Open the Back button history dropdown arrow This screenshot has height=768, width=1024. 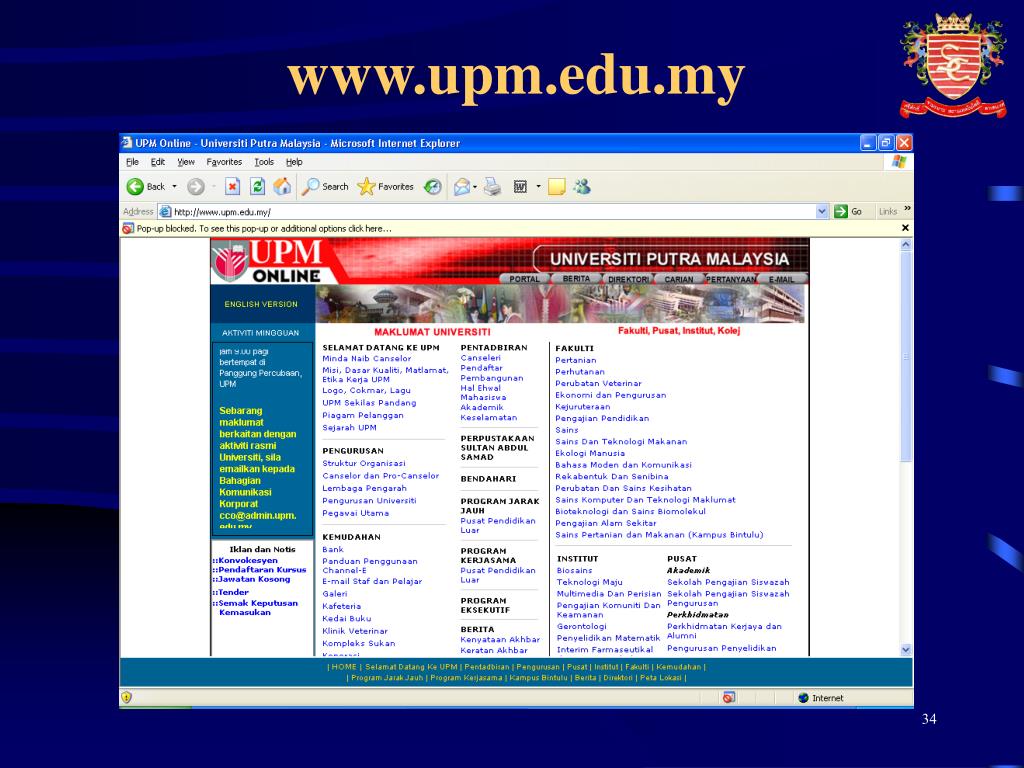click(174, 187)
